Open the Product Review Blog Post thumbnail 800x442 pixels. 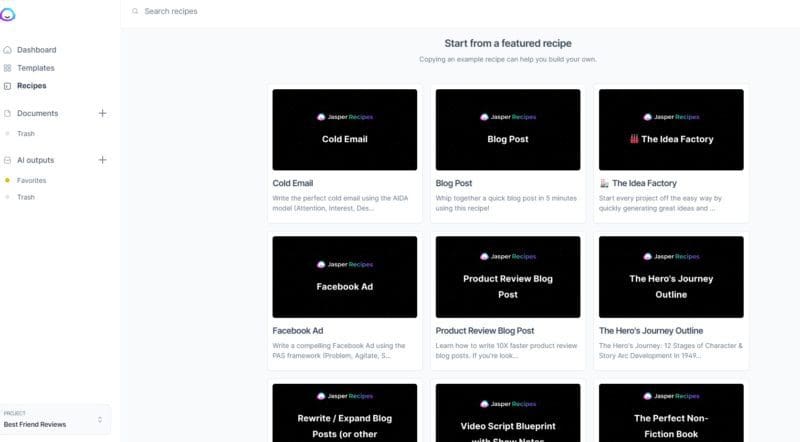click(x=508, y=277)
